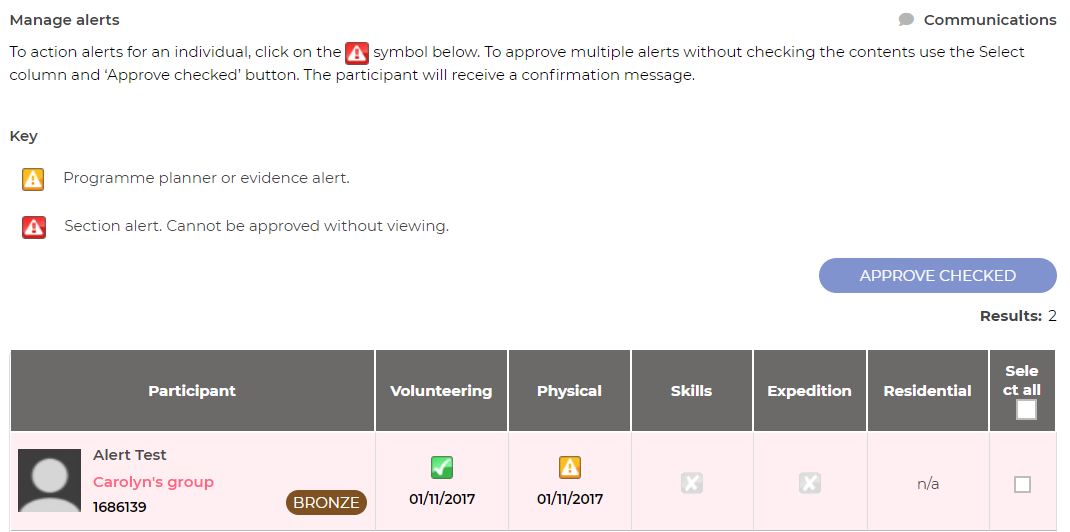Click the greyed Expedition cross icon
This screenshot has height=532, width=1070.
(x=809, y=483)
